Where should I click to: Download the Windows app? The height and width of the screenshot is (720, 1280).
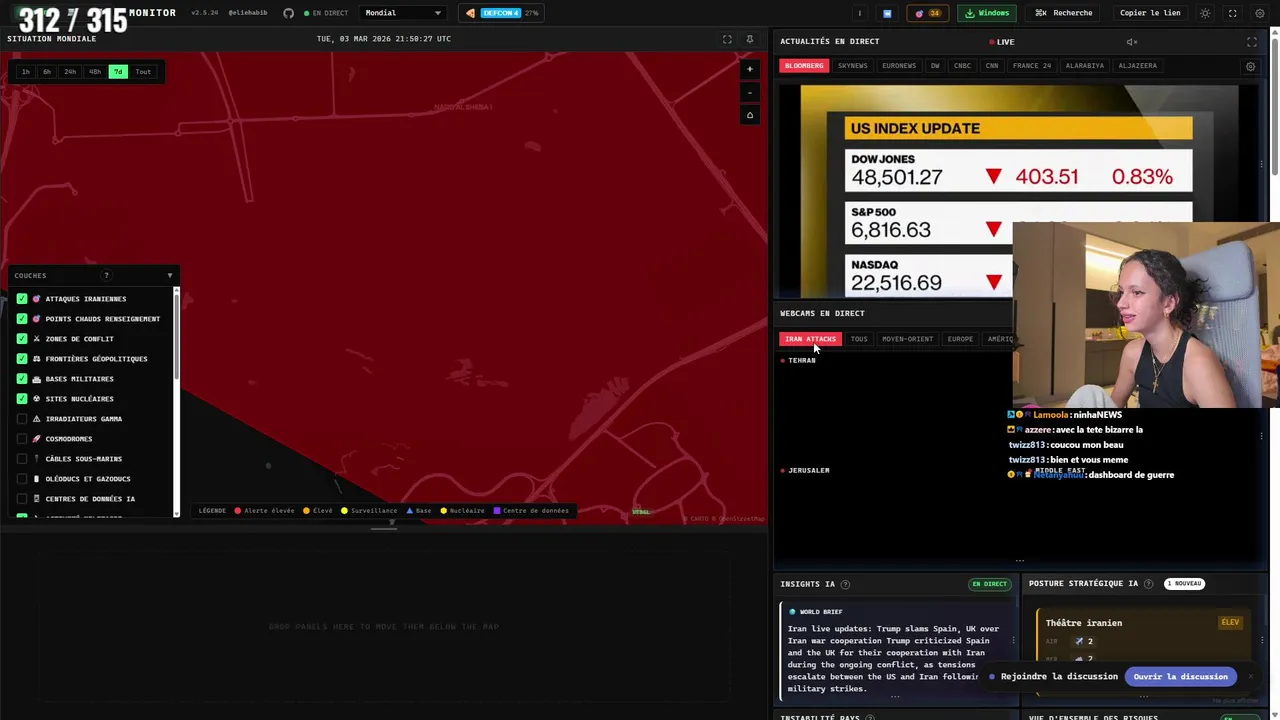(987, 13)
